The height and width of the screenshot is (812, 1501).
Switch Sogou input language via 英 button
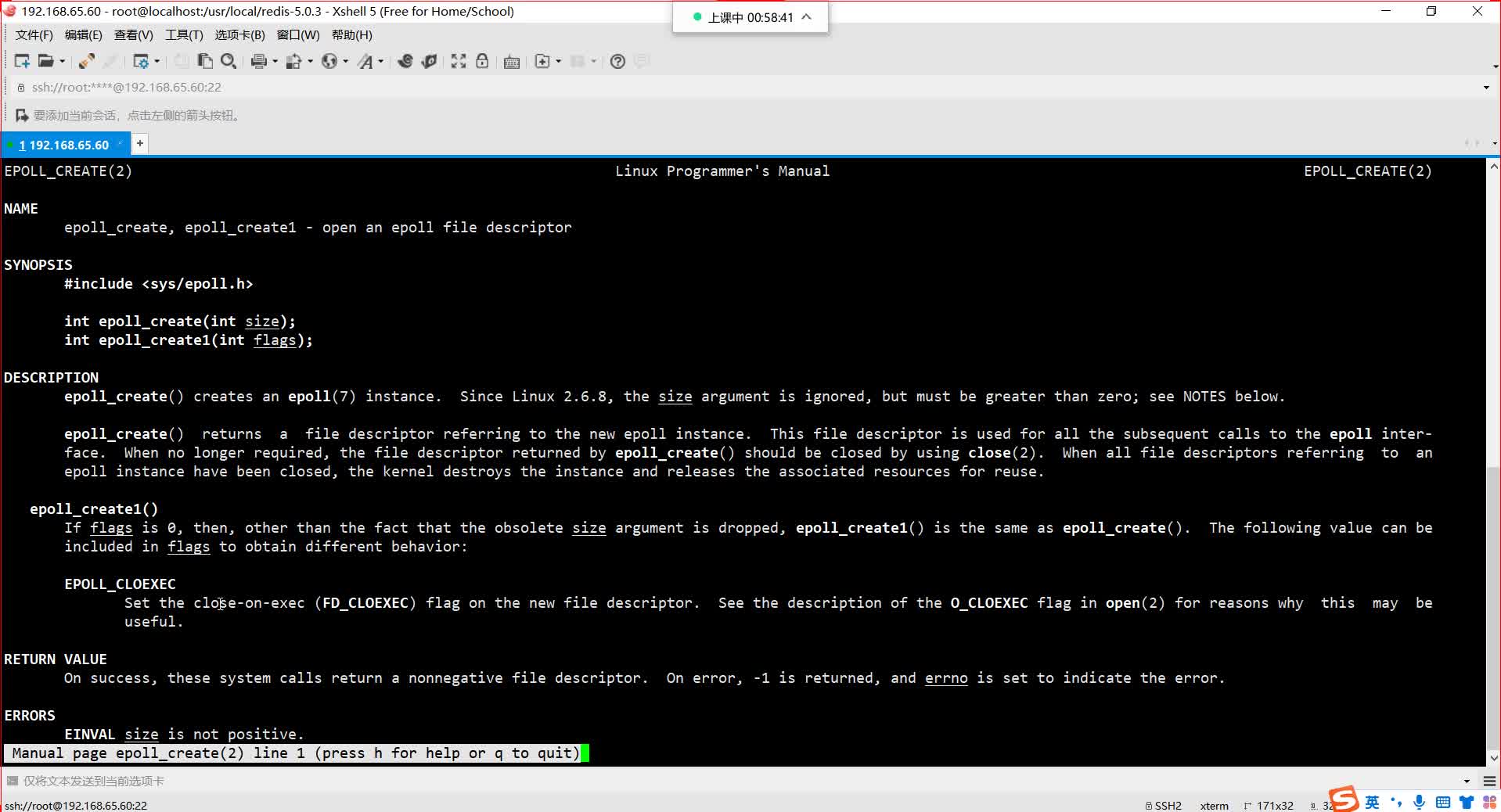(x=1372, y=802)
